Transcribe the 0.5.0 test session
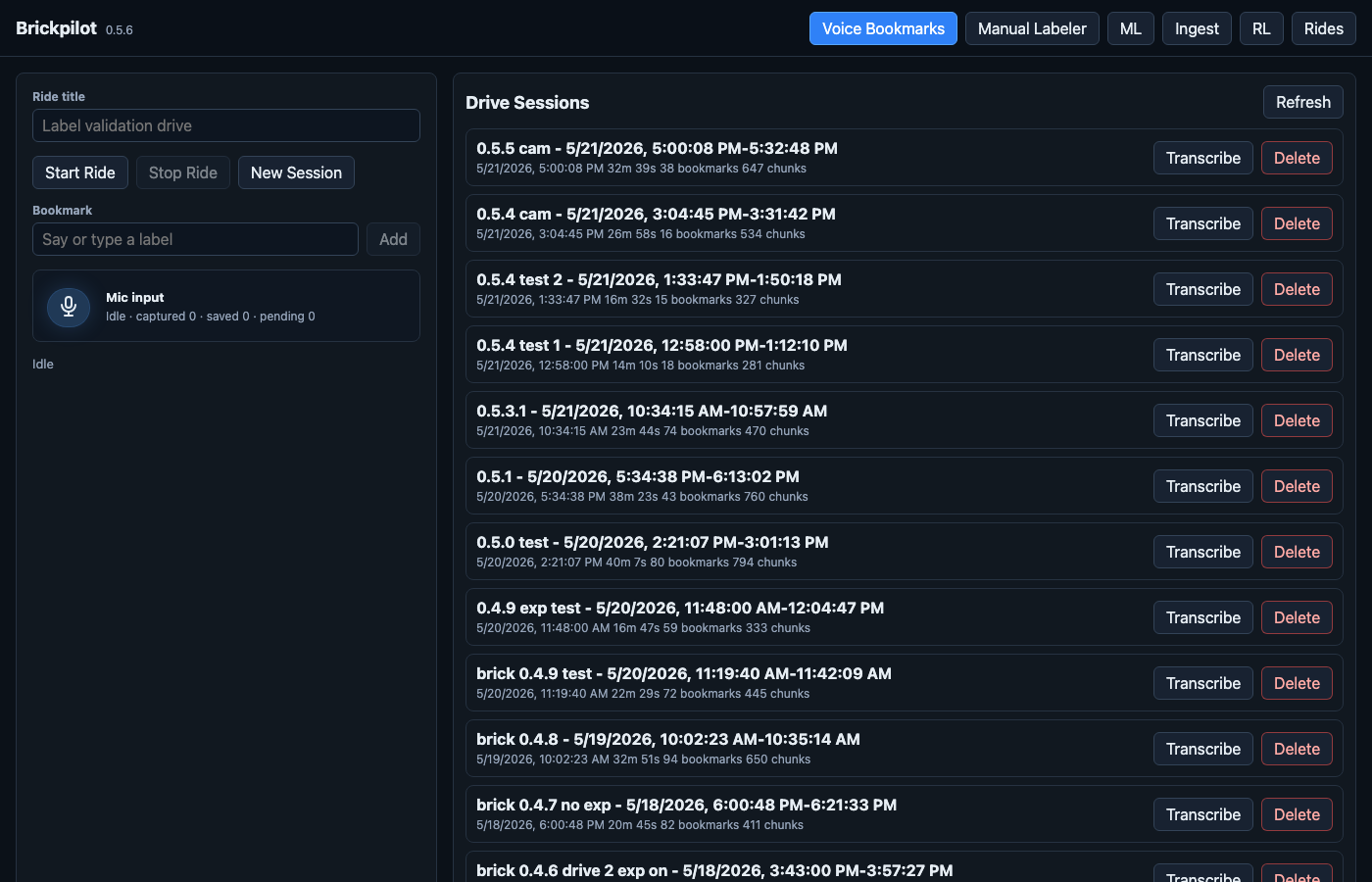Image resolution: width=1372 pixels, height=882 pixels. [1203, 552]
